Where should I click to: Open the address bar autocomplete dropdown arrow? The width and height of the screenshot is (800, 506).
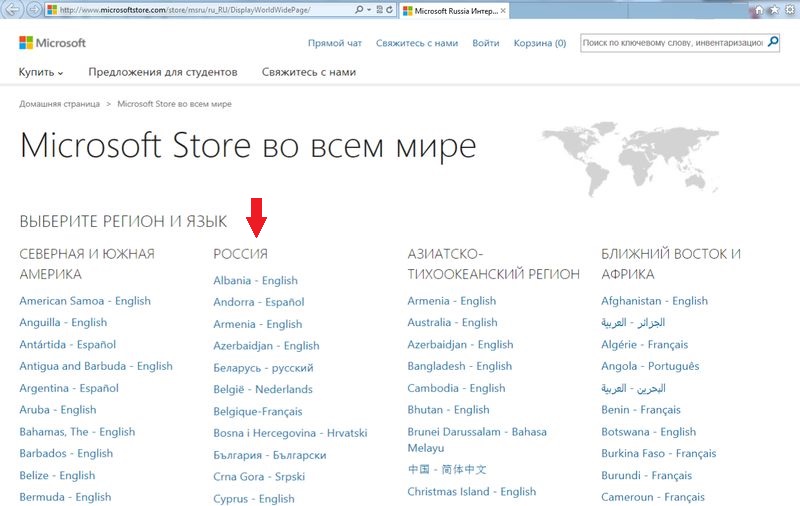[x=368, y=10]
